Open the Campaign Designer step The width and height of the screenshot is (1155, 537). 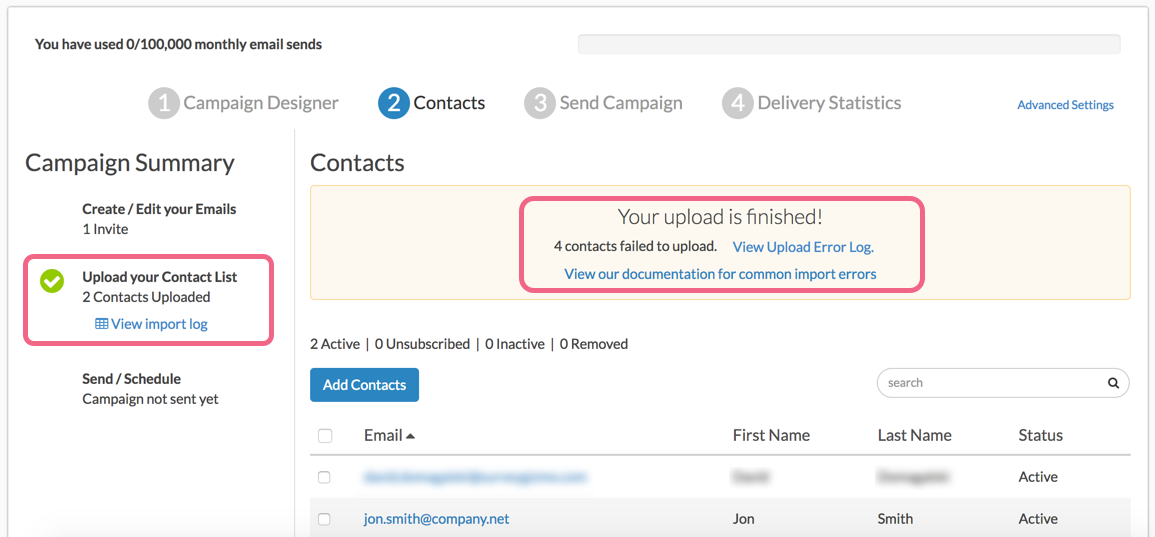coord(260,103)
